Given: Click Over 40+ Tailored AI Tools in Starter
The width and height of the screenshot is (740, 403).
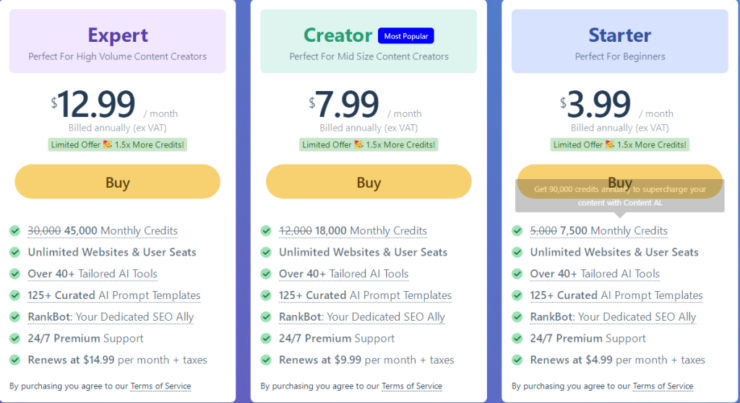Looking at the screenshot, I should [x=595, y=274].
